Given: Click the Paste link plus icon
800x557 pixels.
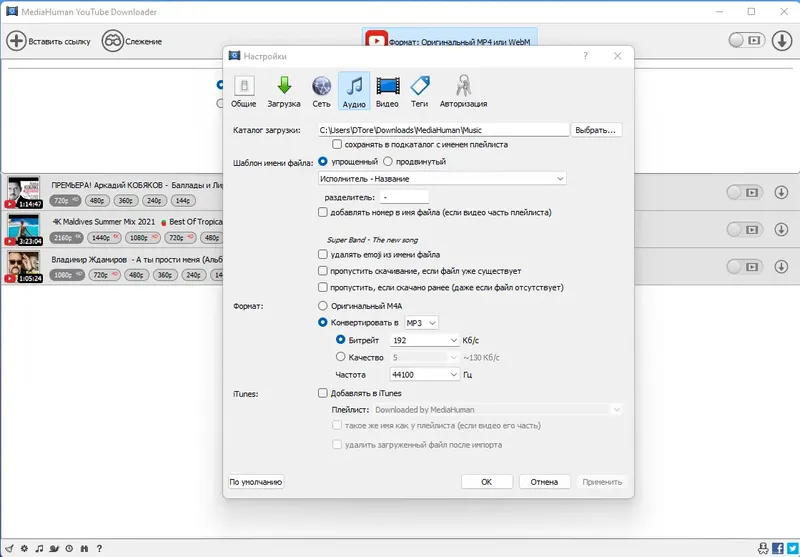Looking at the screenshot, I should click(16, 41).
